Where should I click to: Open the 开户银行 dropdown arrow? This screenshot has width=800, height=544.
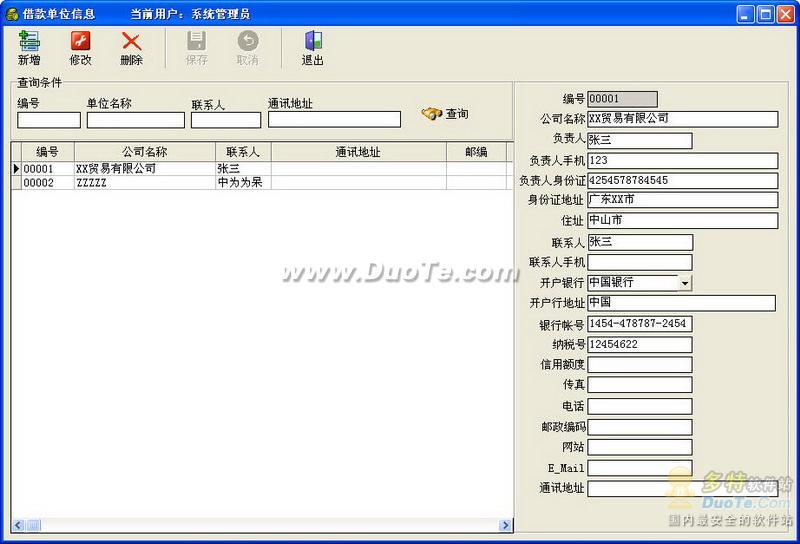pos(685,283)
